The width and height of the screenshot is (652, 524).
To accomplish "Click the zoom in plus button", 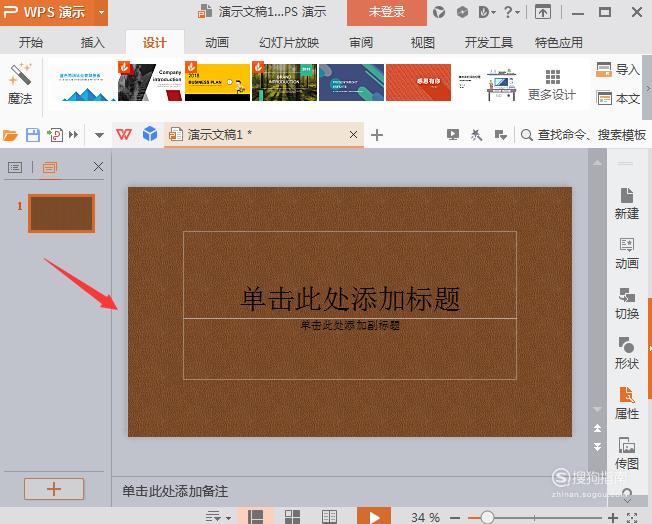I will click(x=612, y=517).
